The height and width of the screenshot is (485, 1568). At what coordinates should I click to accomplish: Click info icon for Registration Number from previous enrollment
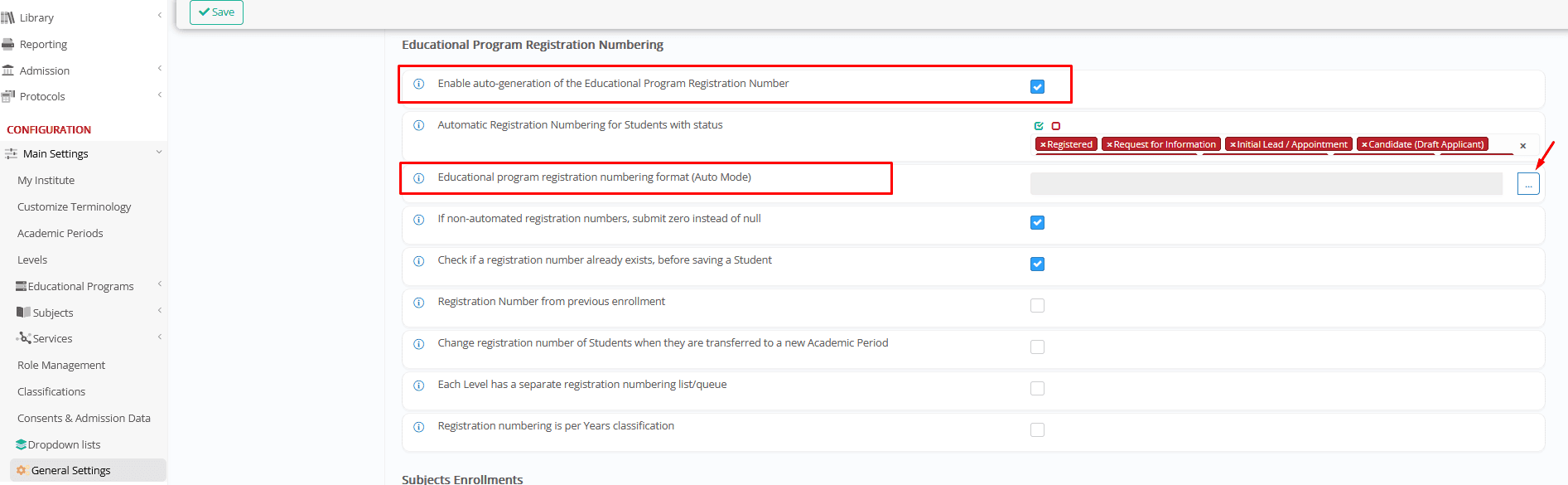[x=419, y=302]
